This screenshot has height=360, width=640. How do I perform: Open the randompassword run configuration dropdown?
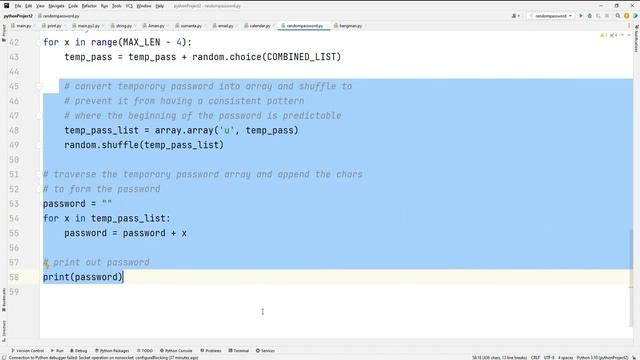551,16
